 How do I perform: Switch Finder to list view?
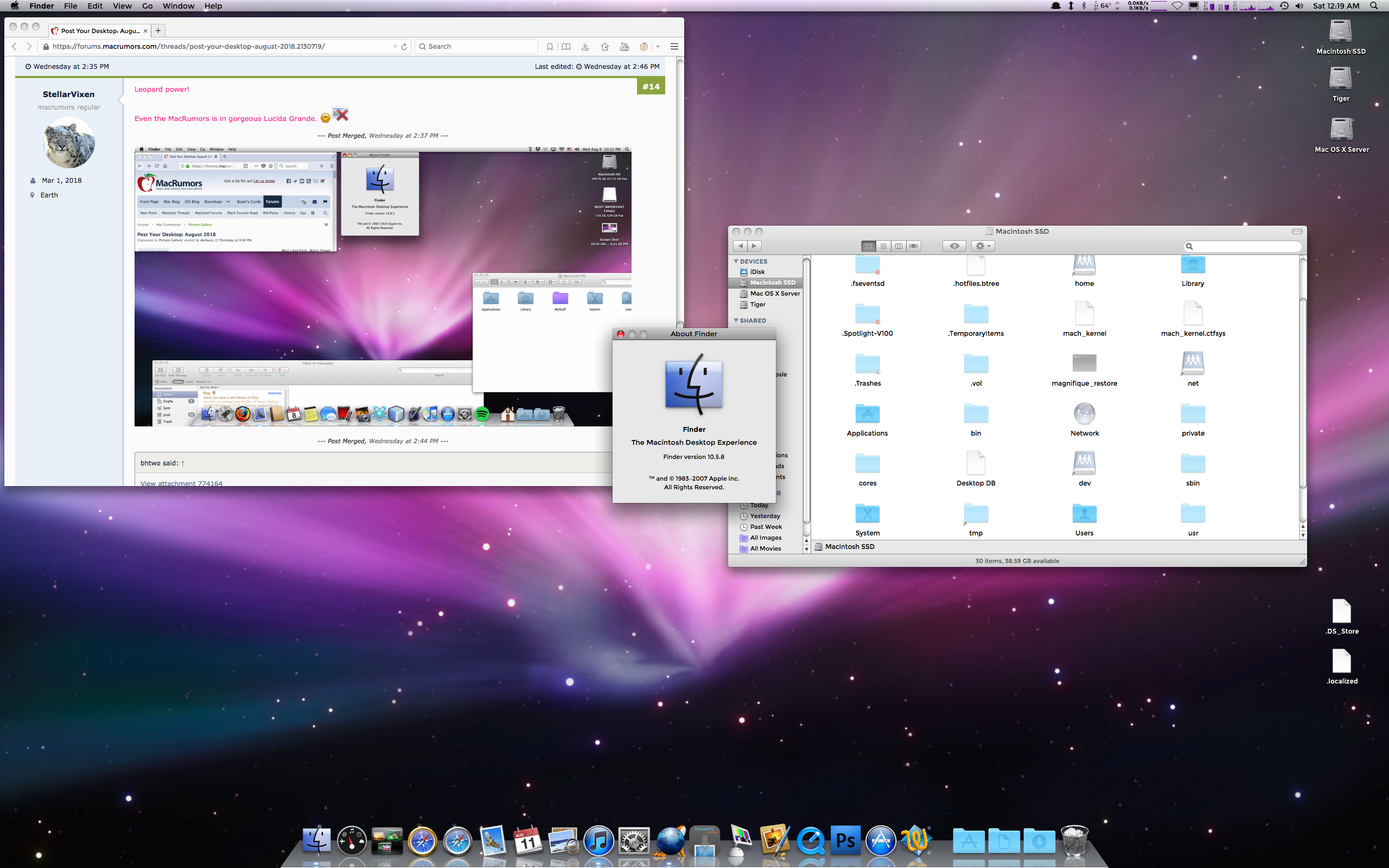coord(883,246)
